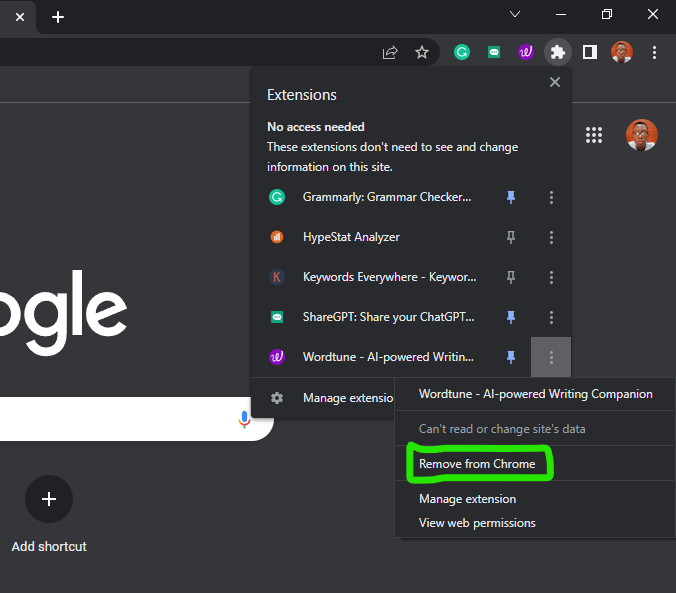Open the Extensions puzzle-piece menu
Viewport: 676px width, 593px height.
click(x=557, y=52)
